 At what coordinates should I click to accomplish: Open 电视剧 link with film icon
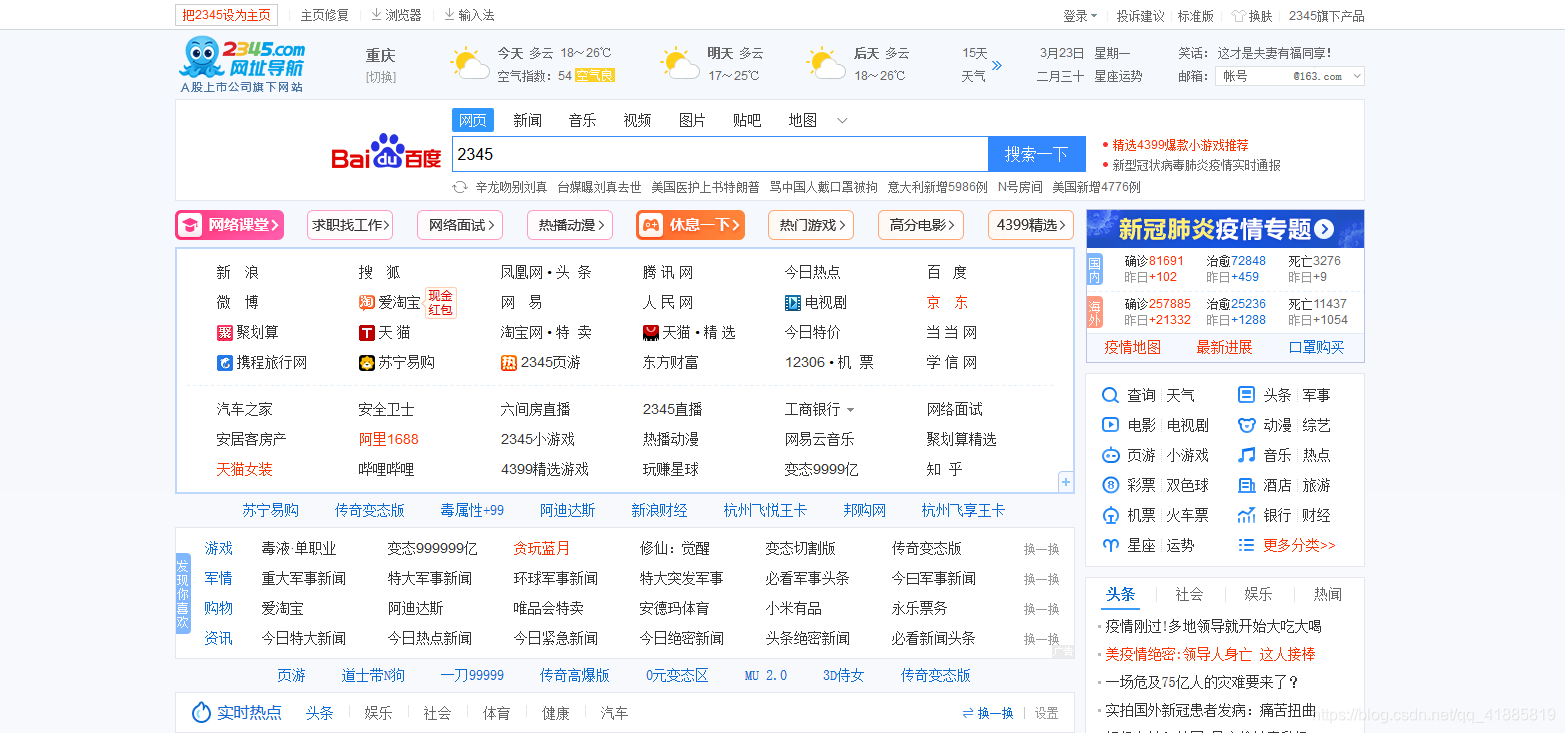(x=816, y=302)
